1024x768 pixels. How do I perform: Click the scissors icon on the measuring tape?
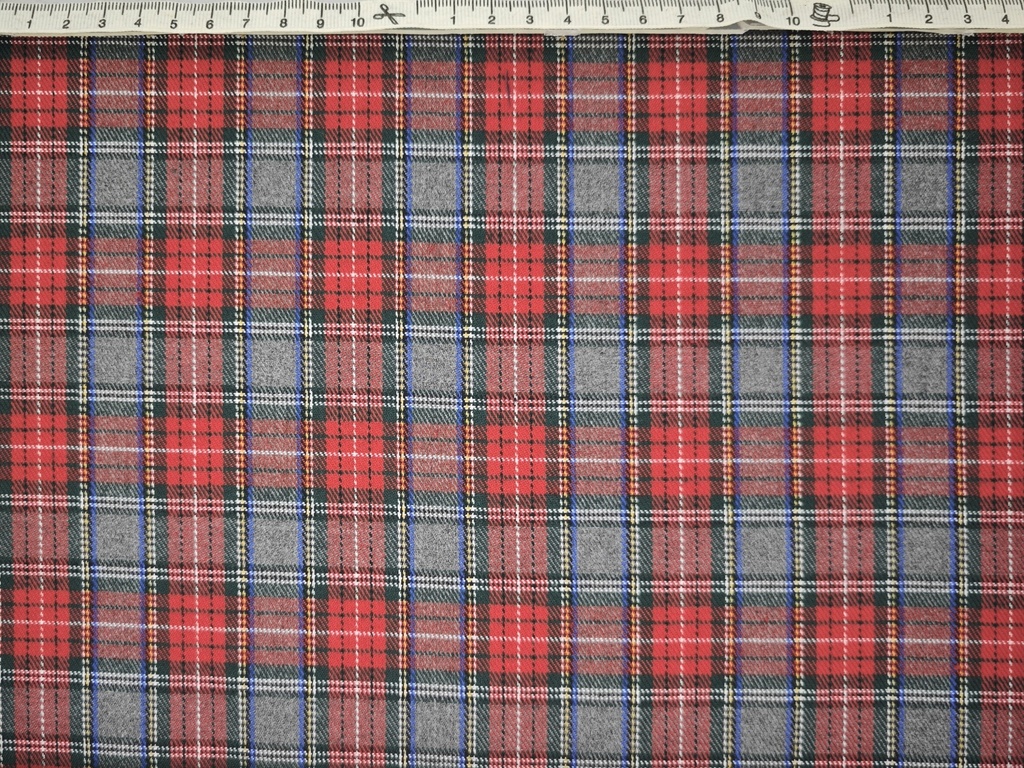point(389,13)
